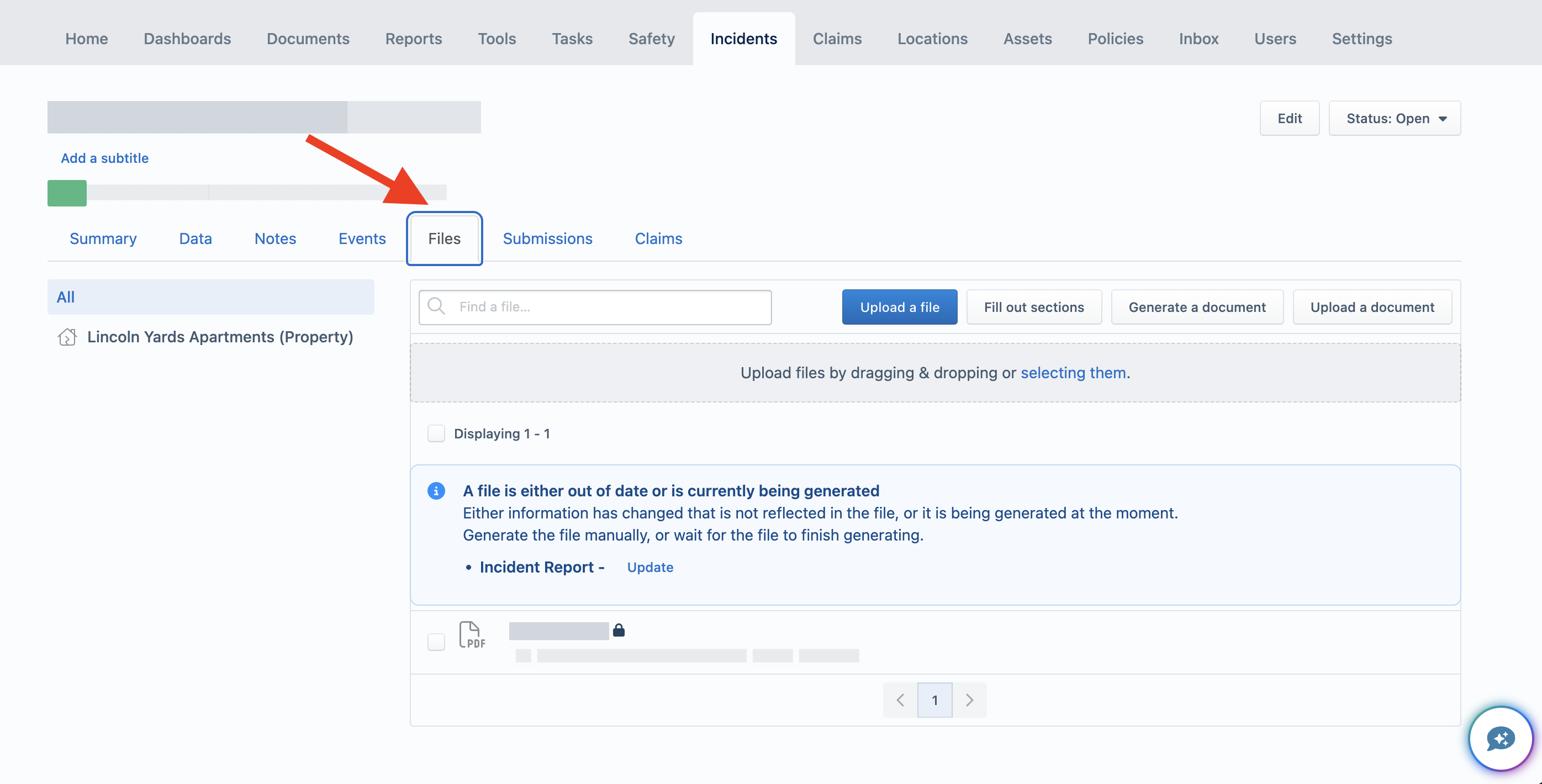
Task: Open Dashboards in the top navigation
Action: [x=187, y=39]
